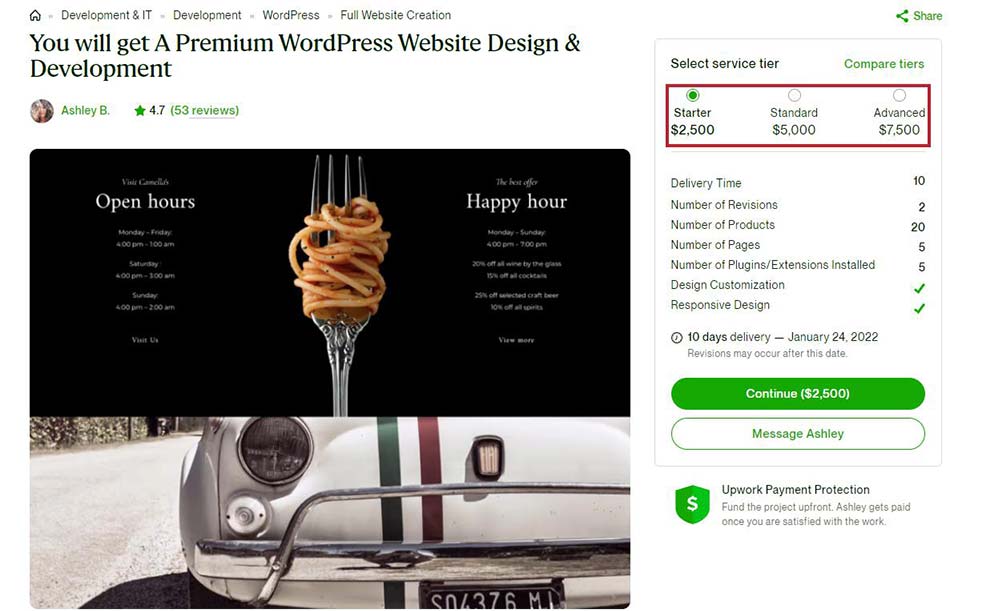The image size is (981, 611).
Task: Click the home icon in breadcrumb
Action: pyautogui.click(x=35, y=16)
